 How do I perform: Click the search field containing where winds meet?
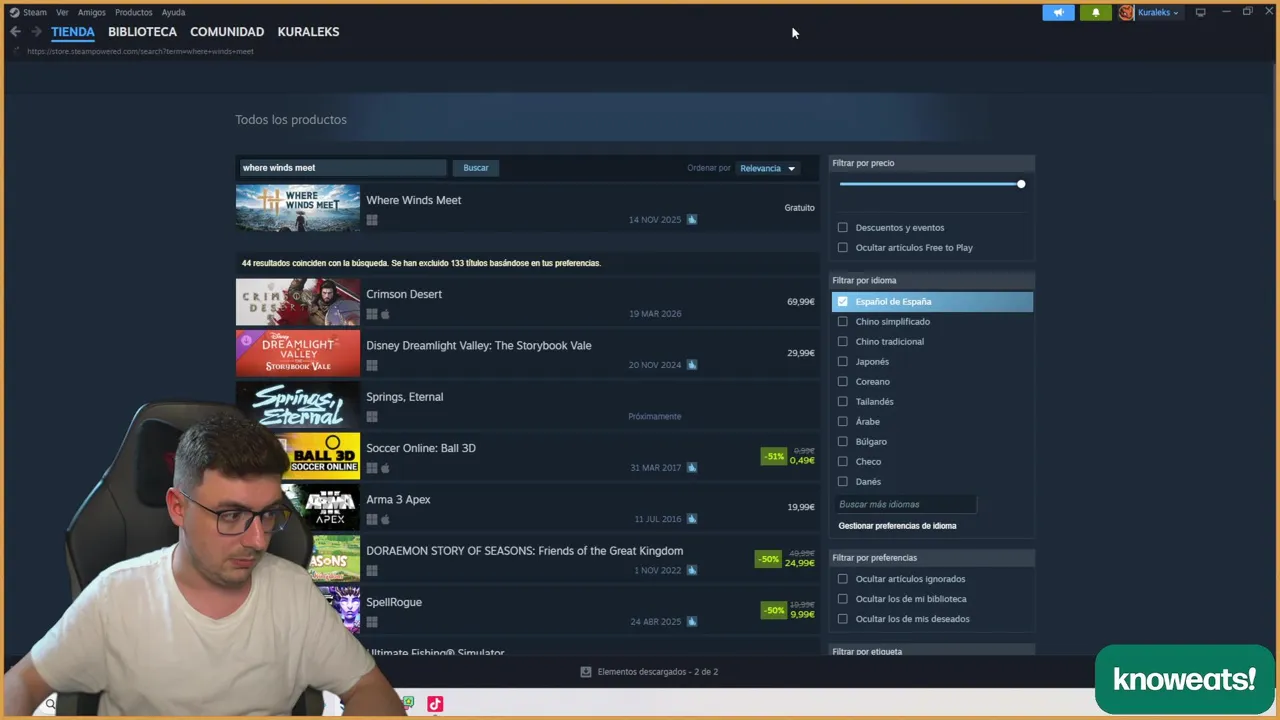(x=342, y=168)
